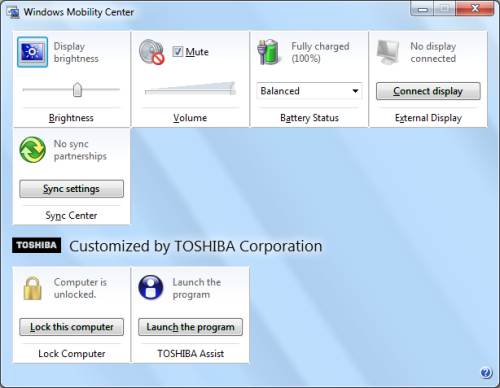Click the muted speaker icon
The width and height of the screenshot is (500, 388).
[x=152, y=52]
